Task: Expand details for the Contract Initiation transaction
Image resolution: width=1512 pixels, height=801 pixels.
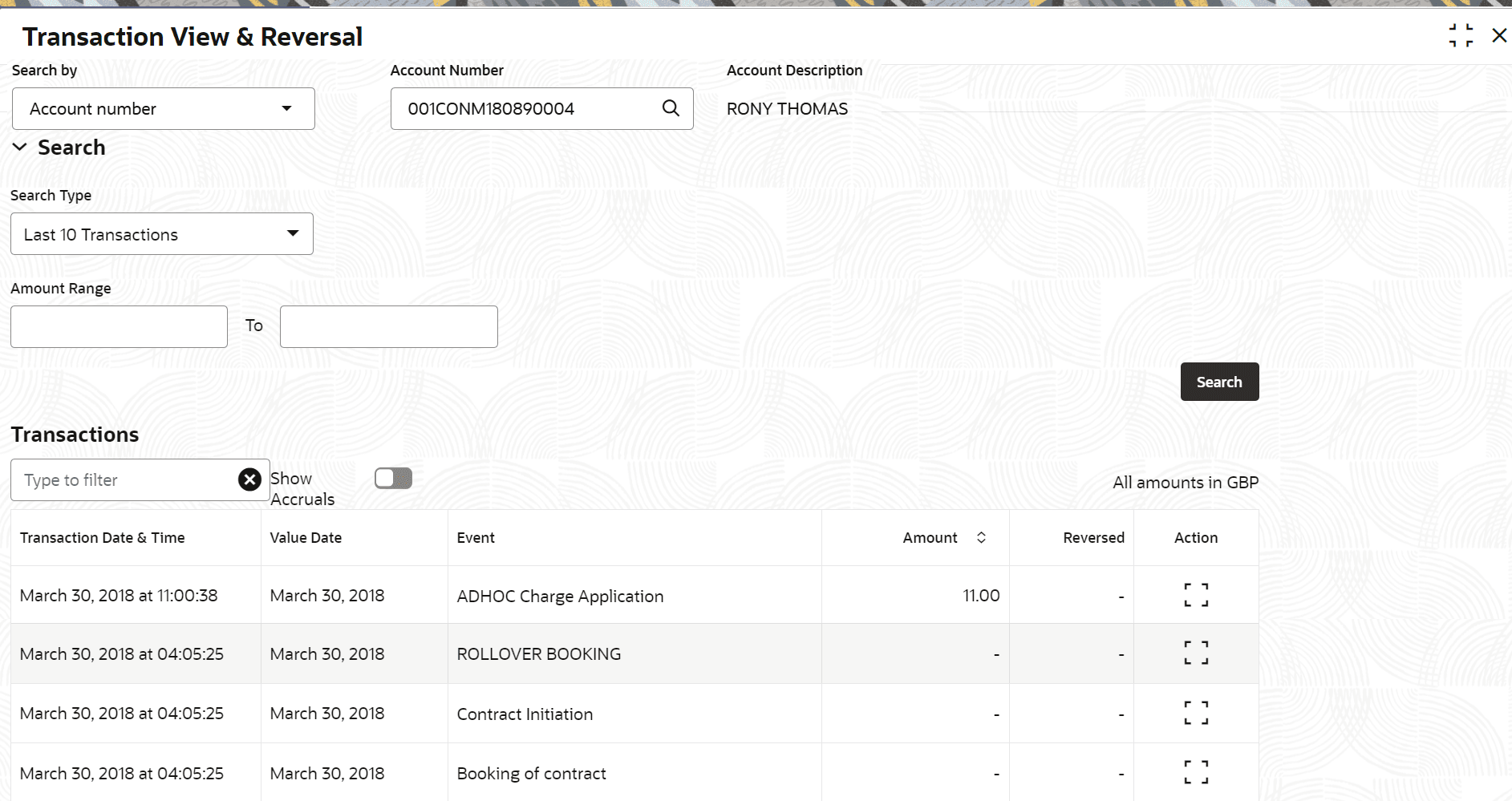Action: pyautogui.click(x=1196, y=713)
